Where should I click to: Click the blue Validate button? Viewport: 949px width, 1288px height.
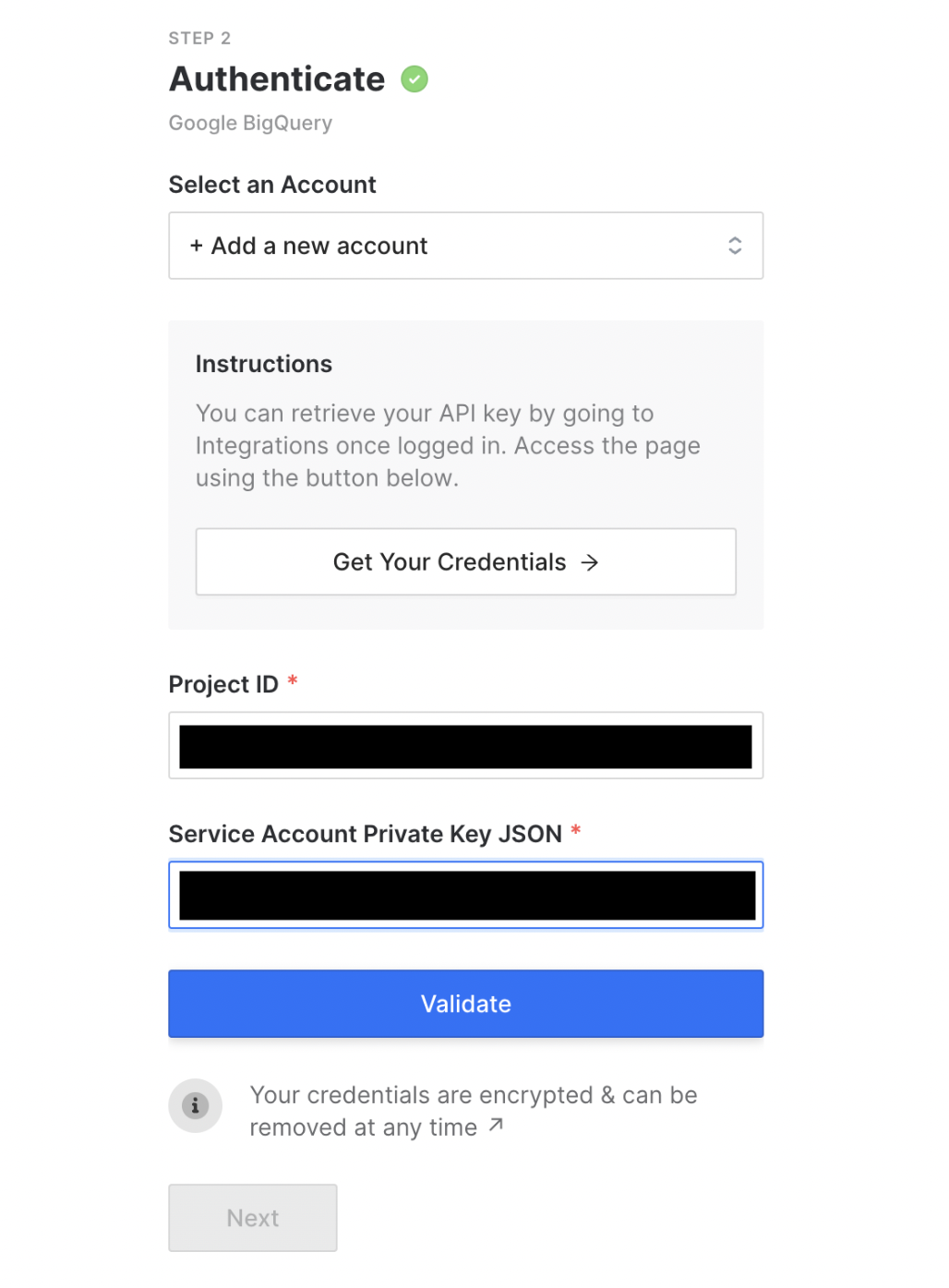(x=466, y=1004)
